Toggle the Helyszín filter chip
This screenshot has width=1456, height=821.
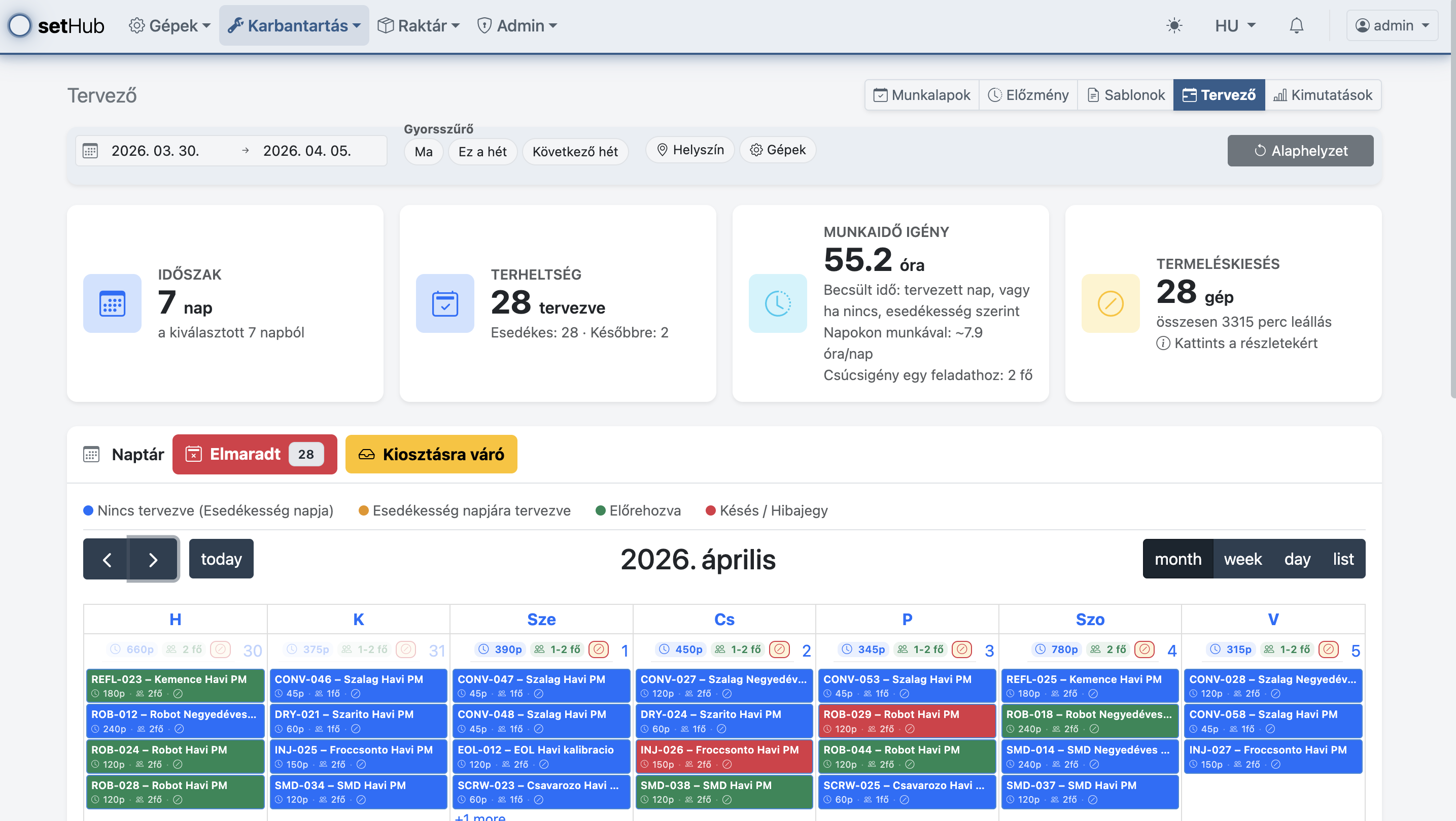(689, 150)
